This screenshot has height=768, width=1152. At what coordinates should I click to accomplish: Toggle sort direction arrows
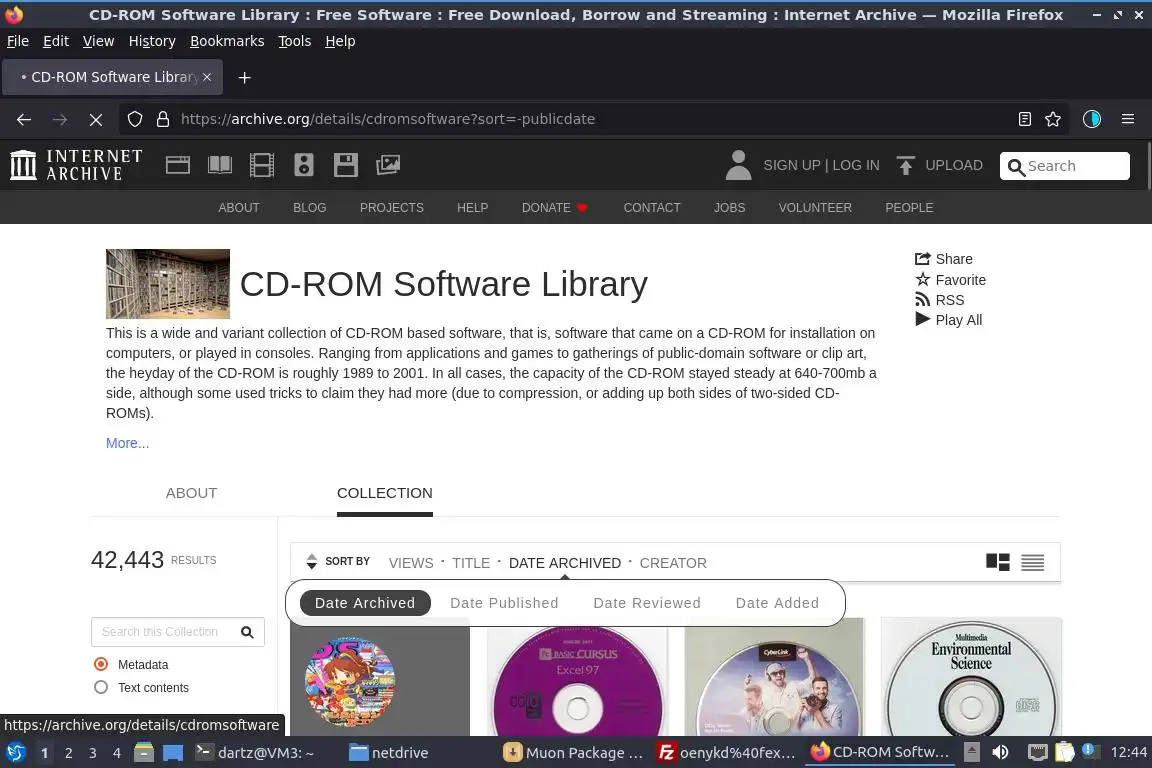pyautogui.click(x=312, y=561)
